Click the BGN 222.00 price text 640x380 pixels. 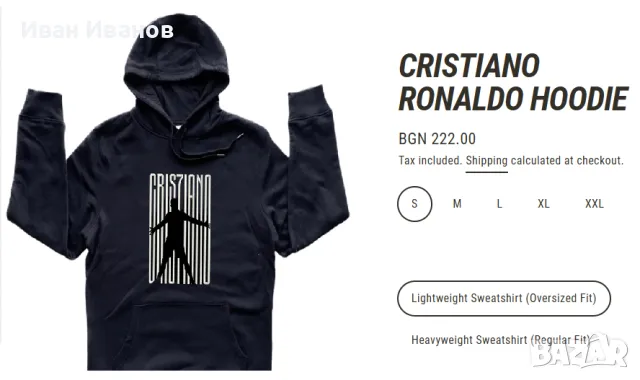click(437, 139)
